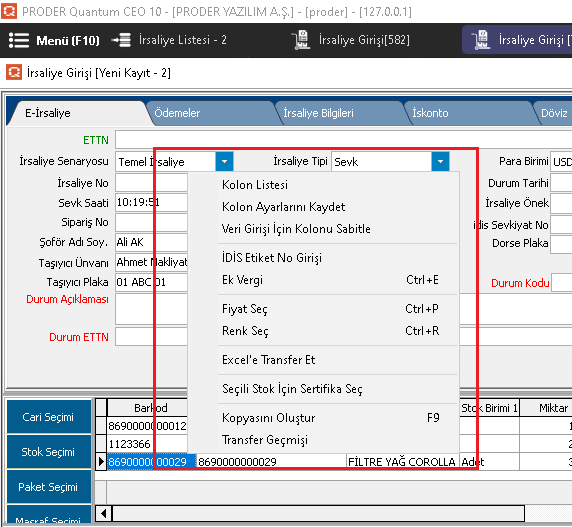Open the Menü (F10) hamburger icon
Image resolution: width=572 pixels, height=527 pixels.
click(19, 40)
